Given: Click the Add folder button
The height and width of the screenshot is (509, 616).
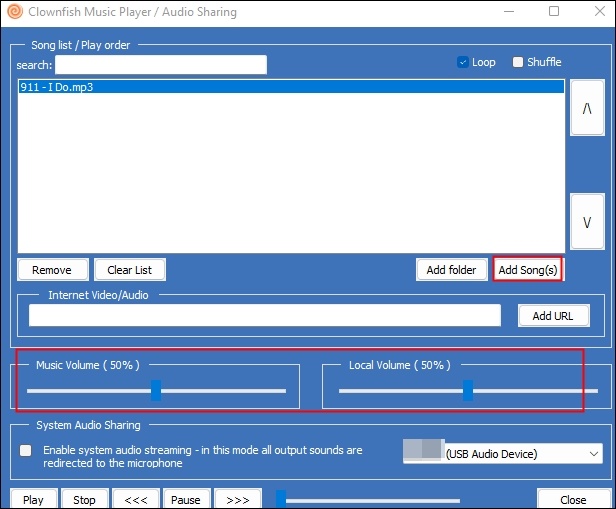Looking at the screenshot, I should click(x=451, y=269).
